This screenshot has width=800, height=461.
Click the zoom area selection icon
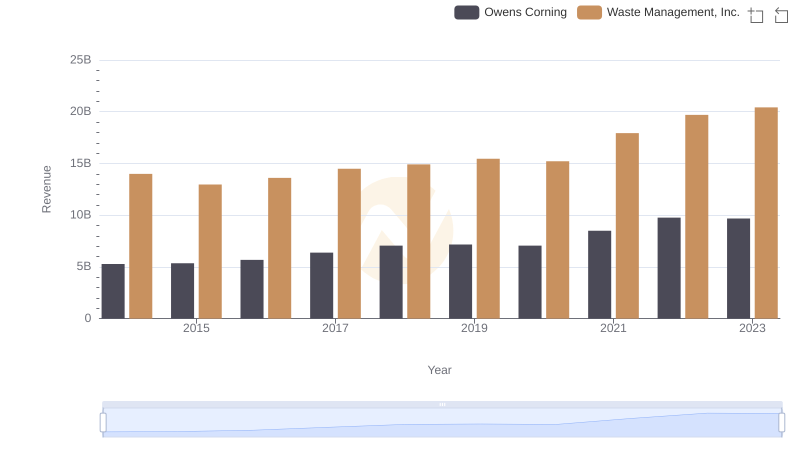pyautogui.click(x=756, y=15)
